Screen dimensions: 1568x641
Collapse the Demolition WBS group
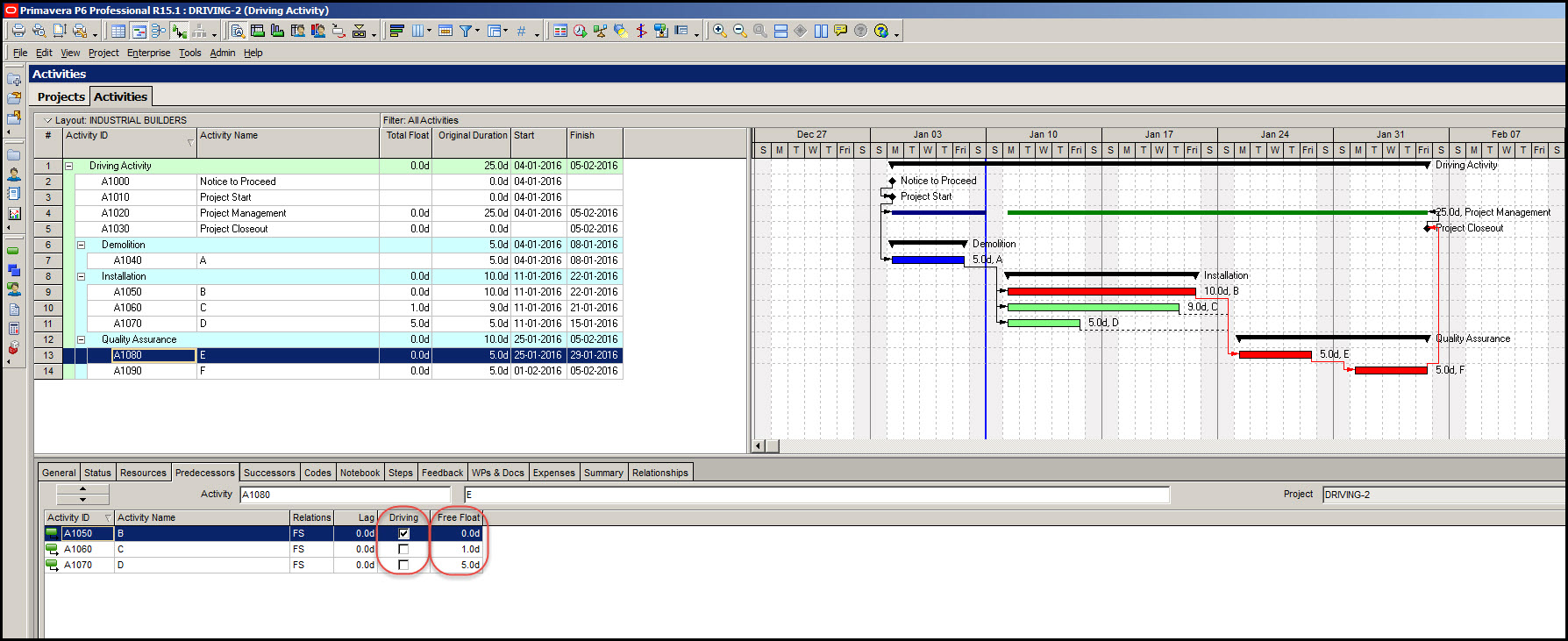(x=81, y=245)
